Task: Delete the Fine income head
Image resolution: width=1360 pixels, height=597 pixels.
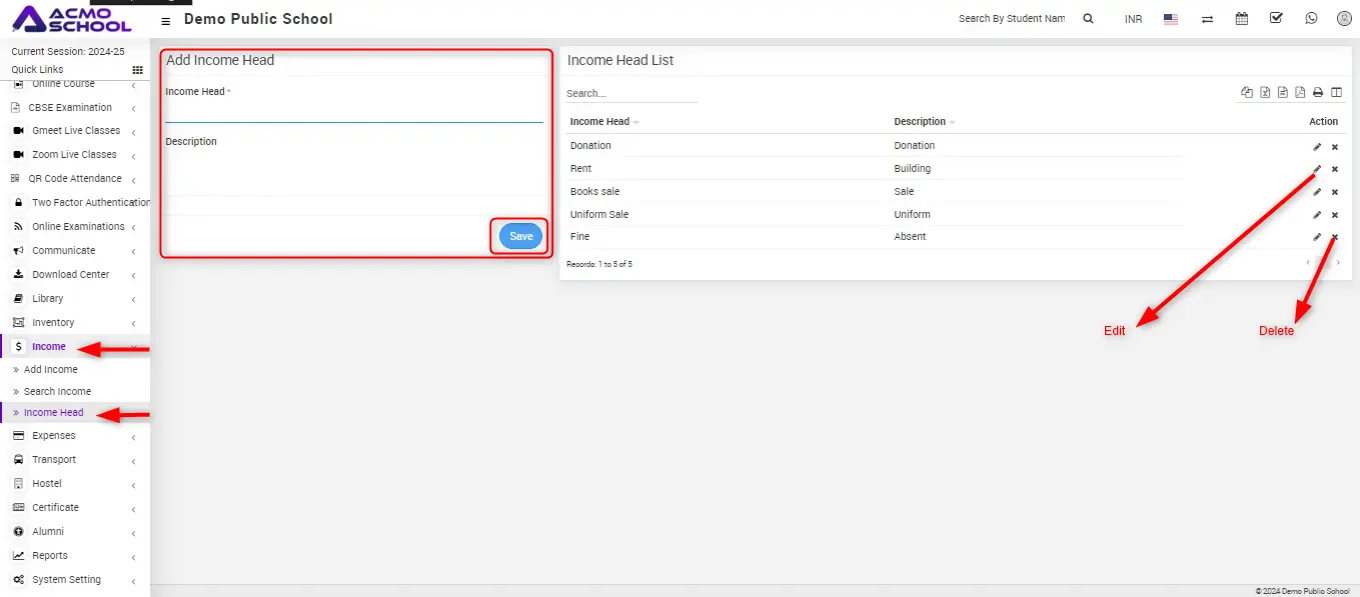Action: [x=1335, y=237]
